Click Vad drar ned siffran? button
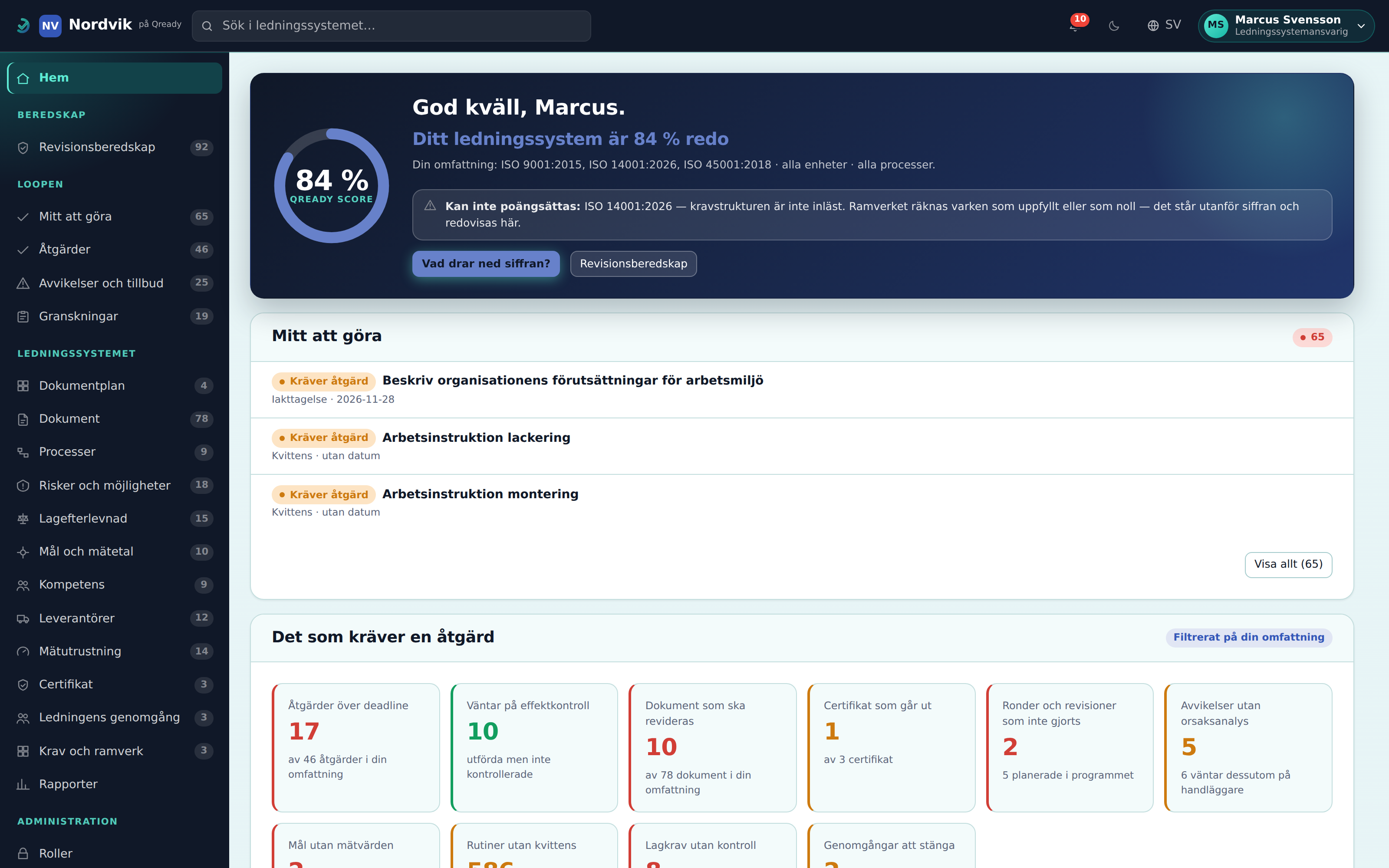The height and width of the screenshot is (868, 1389). 486,263
